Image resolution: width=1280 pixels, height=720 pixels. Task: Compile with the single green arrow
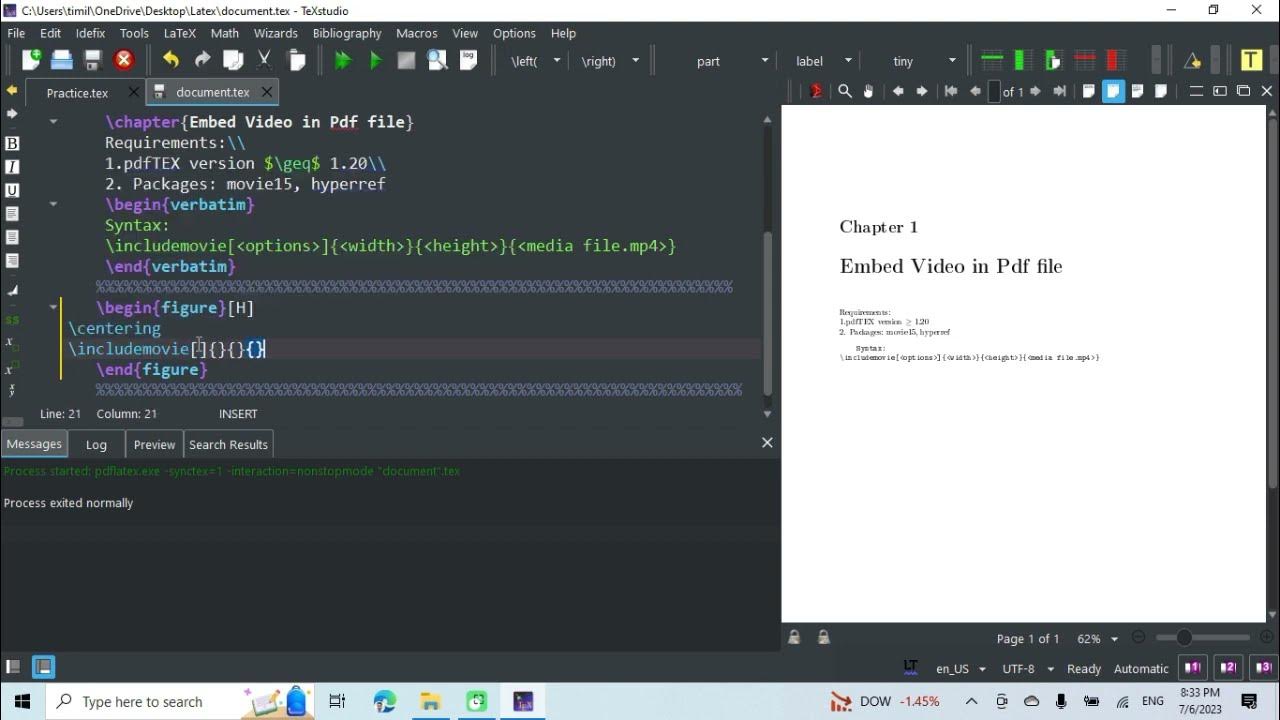point(375,60)
